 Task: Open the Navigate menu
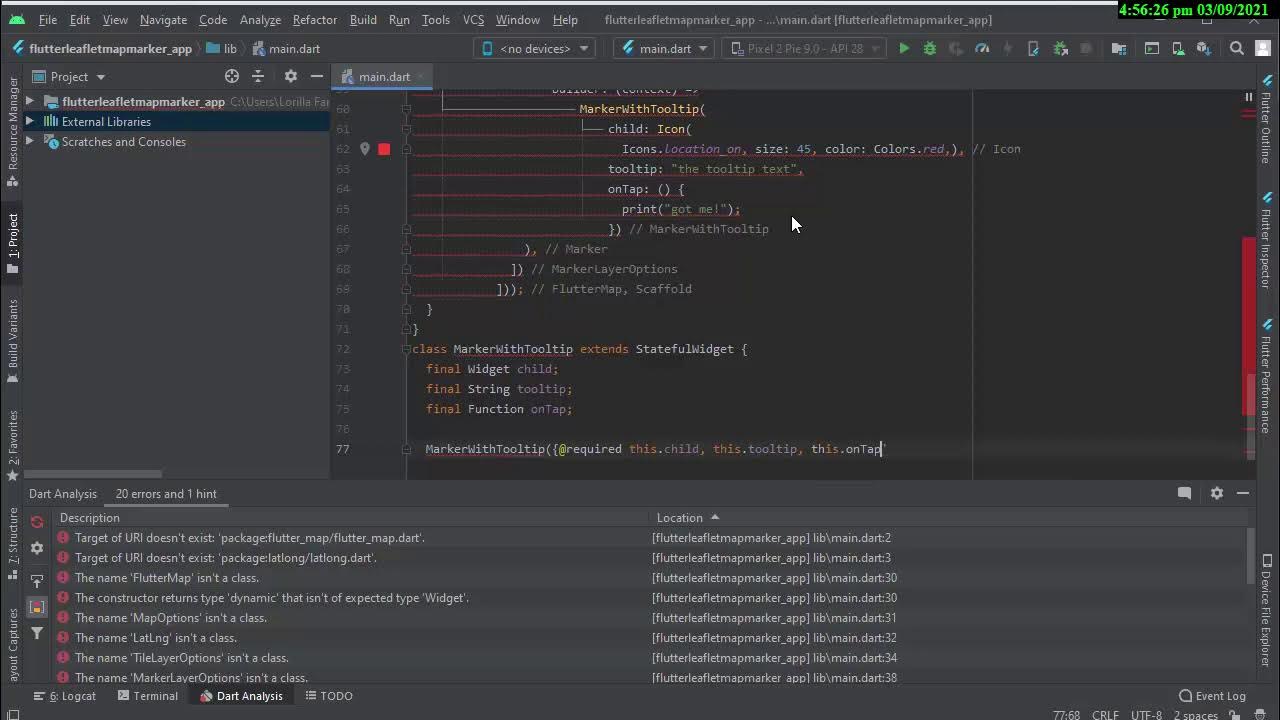163,19
